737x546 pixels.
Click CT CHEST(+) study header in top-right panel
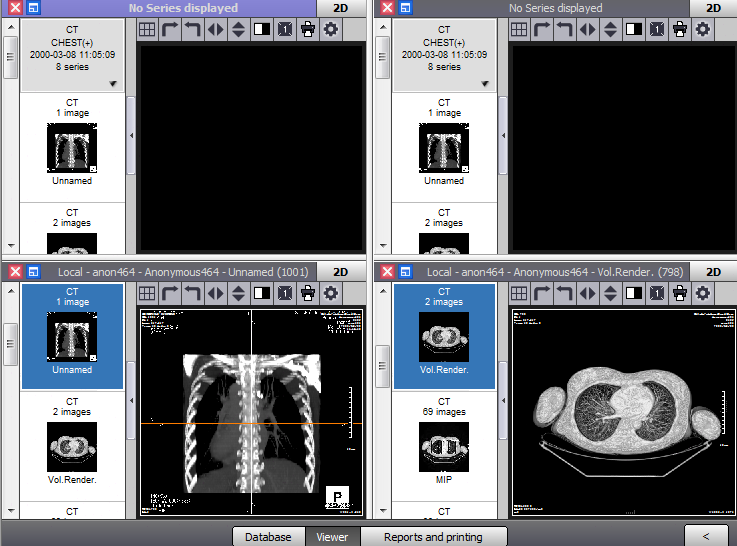[444, 55]
